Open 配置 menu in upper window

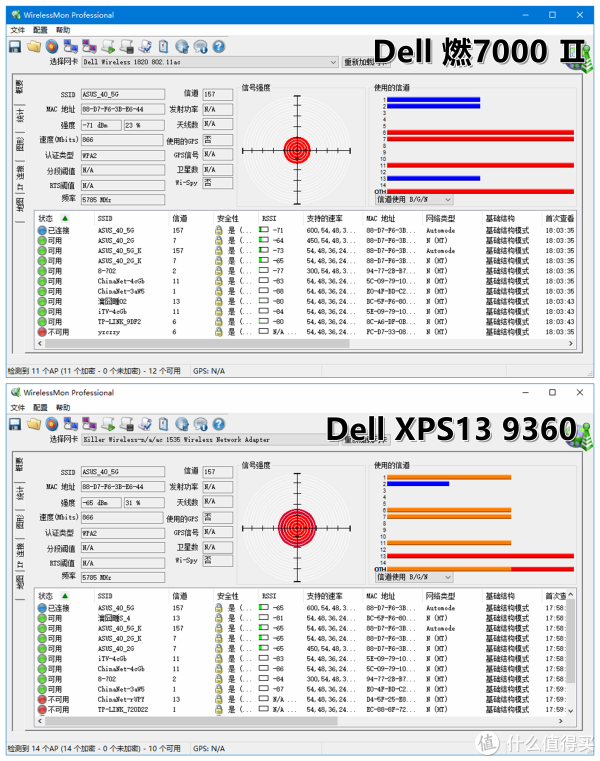[x=40, y=30]
